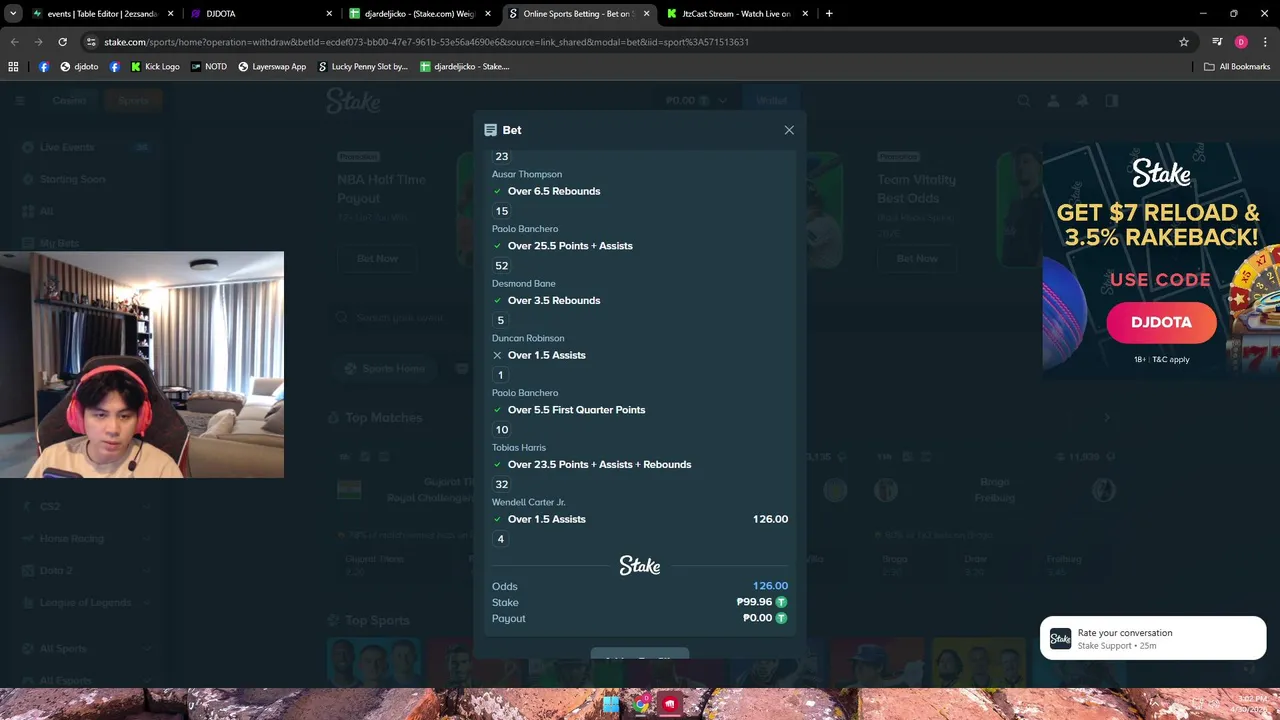Image resolution: width=1280 pixels, height=720 pixels.
Task: Select the Ausar Thompson player name
Action: pyautogui.click(x=527, y=174)
